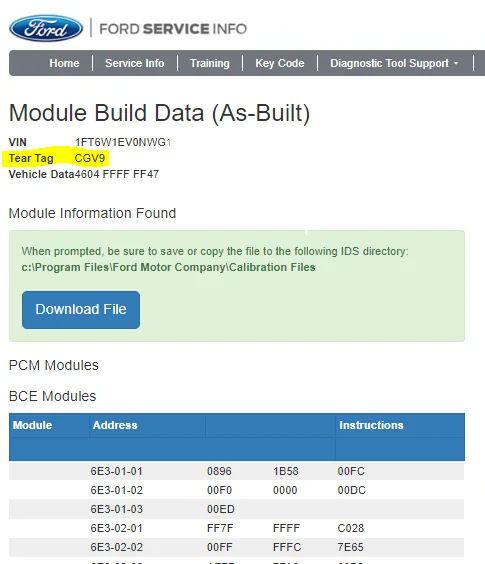Click the 7E65 value in row 6E3-02-02
The image size is (485, 564).
350,547
